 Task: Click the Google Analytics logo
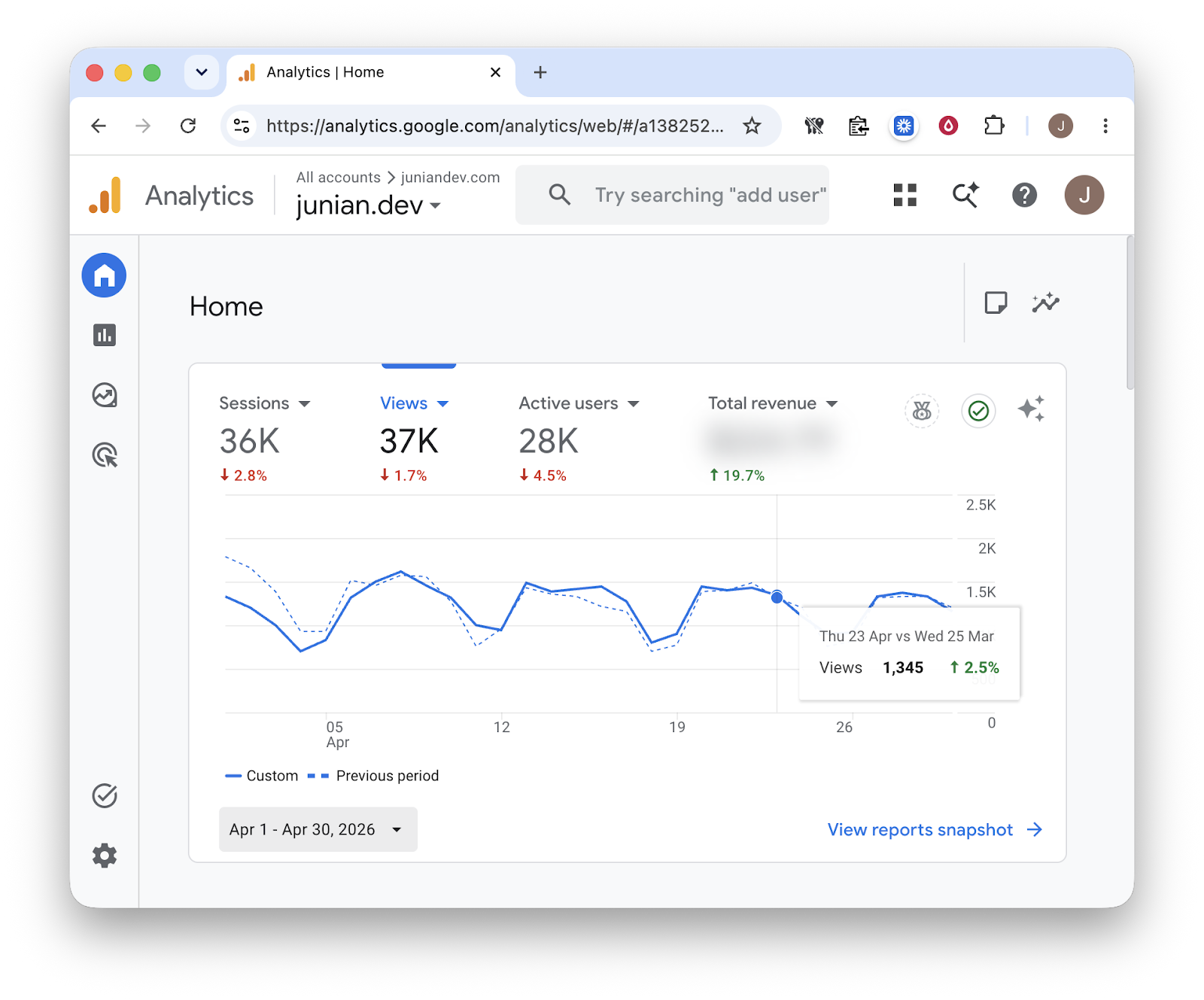click(105, 196)
